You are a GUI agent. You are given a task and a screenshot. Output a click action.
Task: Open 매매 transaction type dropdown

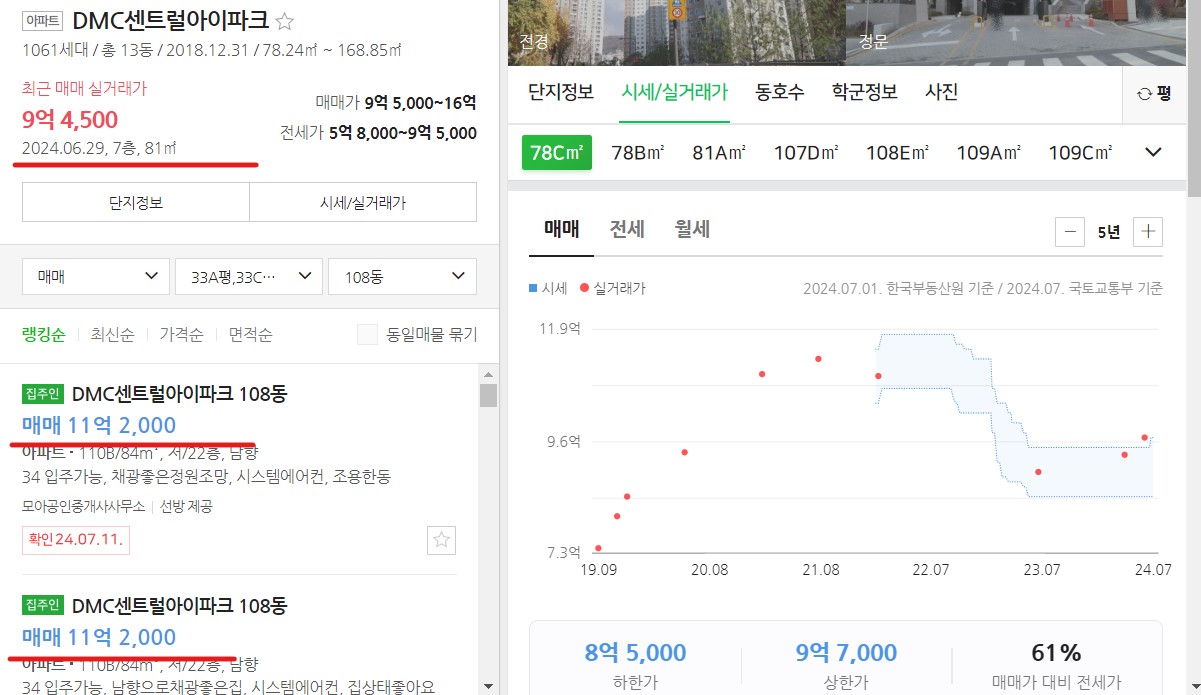tap(96, 276)
